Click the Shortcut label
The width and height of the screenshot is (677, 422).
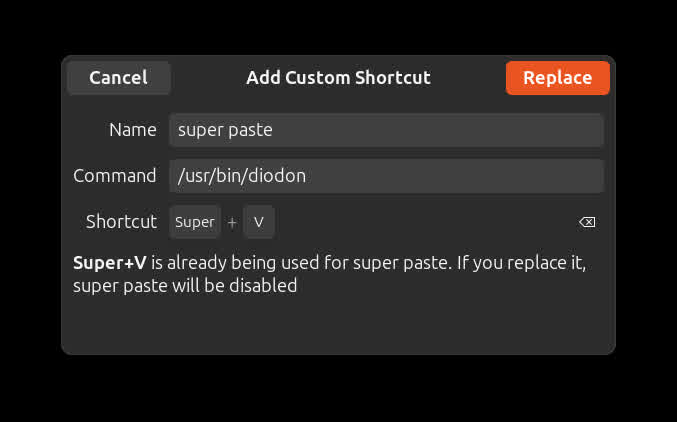121,222
